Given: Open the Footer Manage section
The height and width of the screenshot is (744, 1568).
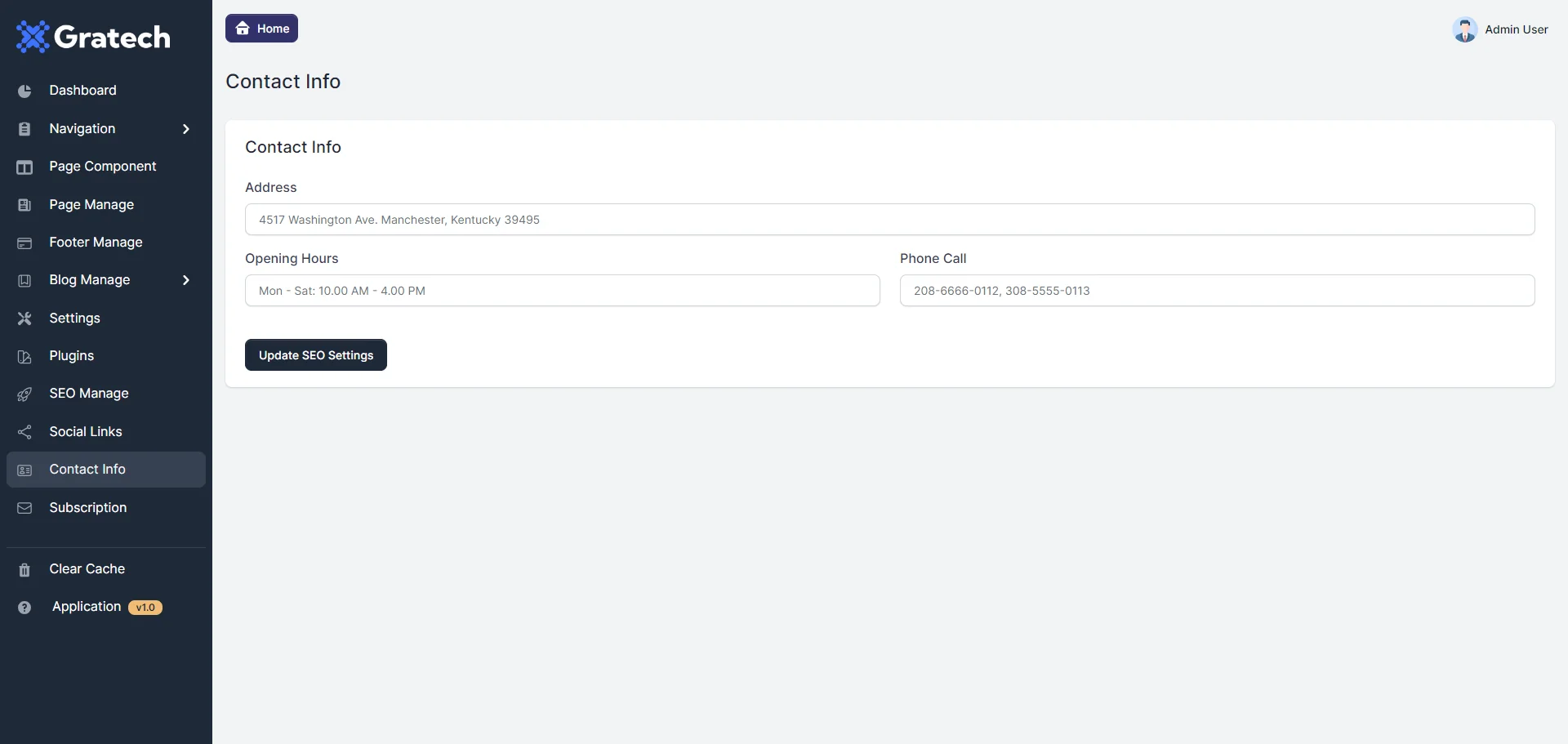Looking at the screenshot, I should tap(96, 243).
